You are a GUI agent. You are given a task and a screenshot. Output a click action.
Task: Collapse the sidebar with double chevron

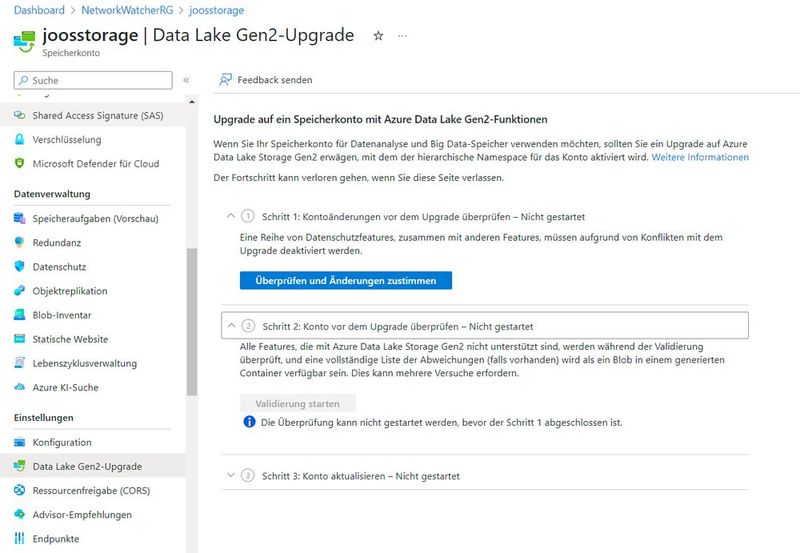click(x=186, y=80)
